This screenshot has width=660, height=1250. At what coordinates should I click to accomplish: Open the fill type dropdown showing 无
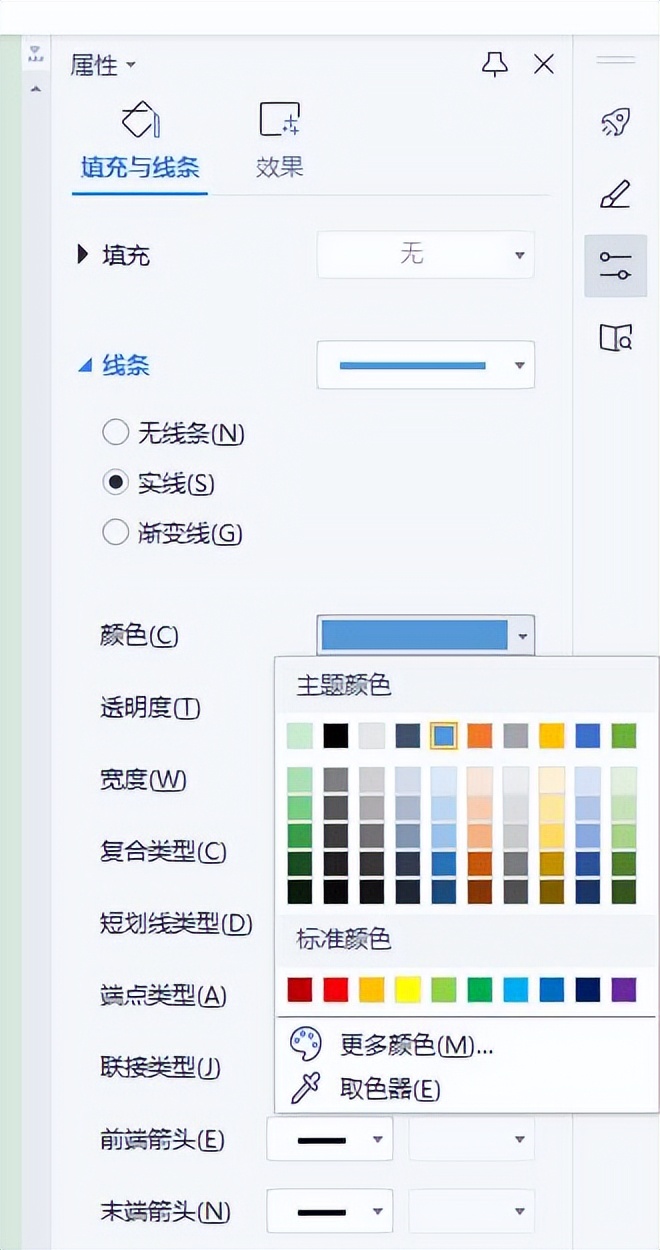[x=426, y=255]
